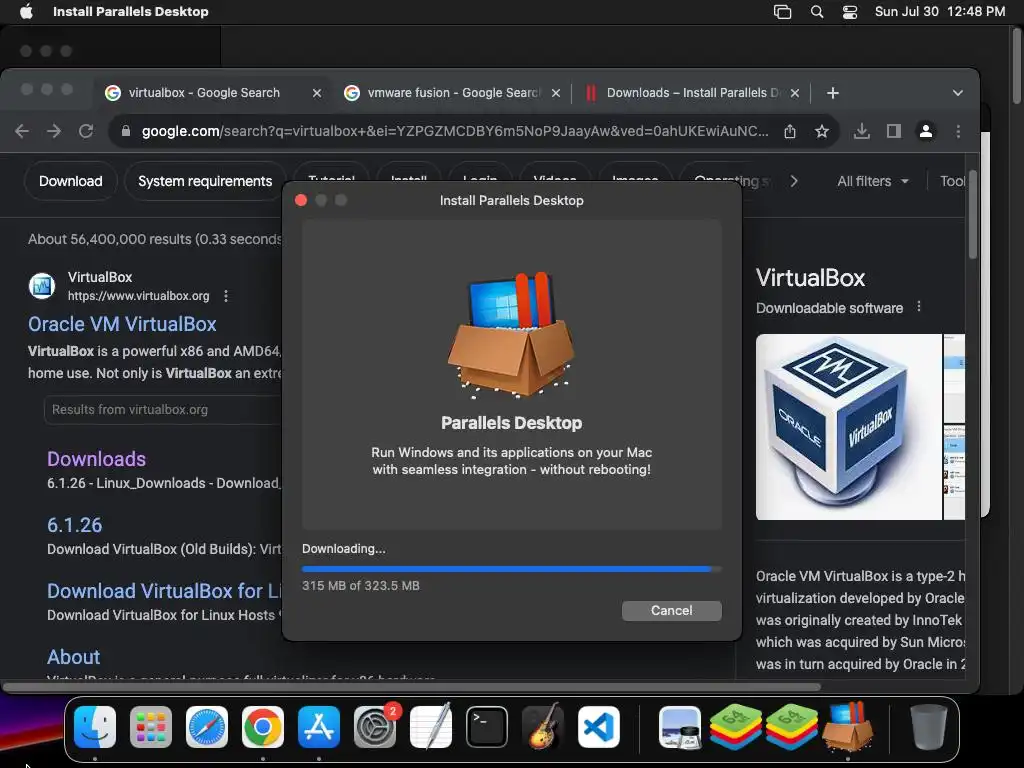Open VirtualBox logo image thumbnail
This screenshot has height=768, width=1024.
[x=848, y=427]
